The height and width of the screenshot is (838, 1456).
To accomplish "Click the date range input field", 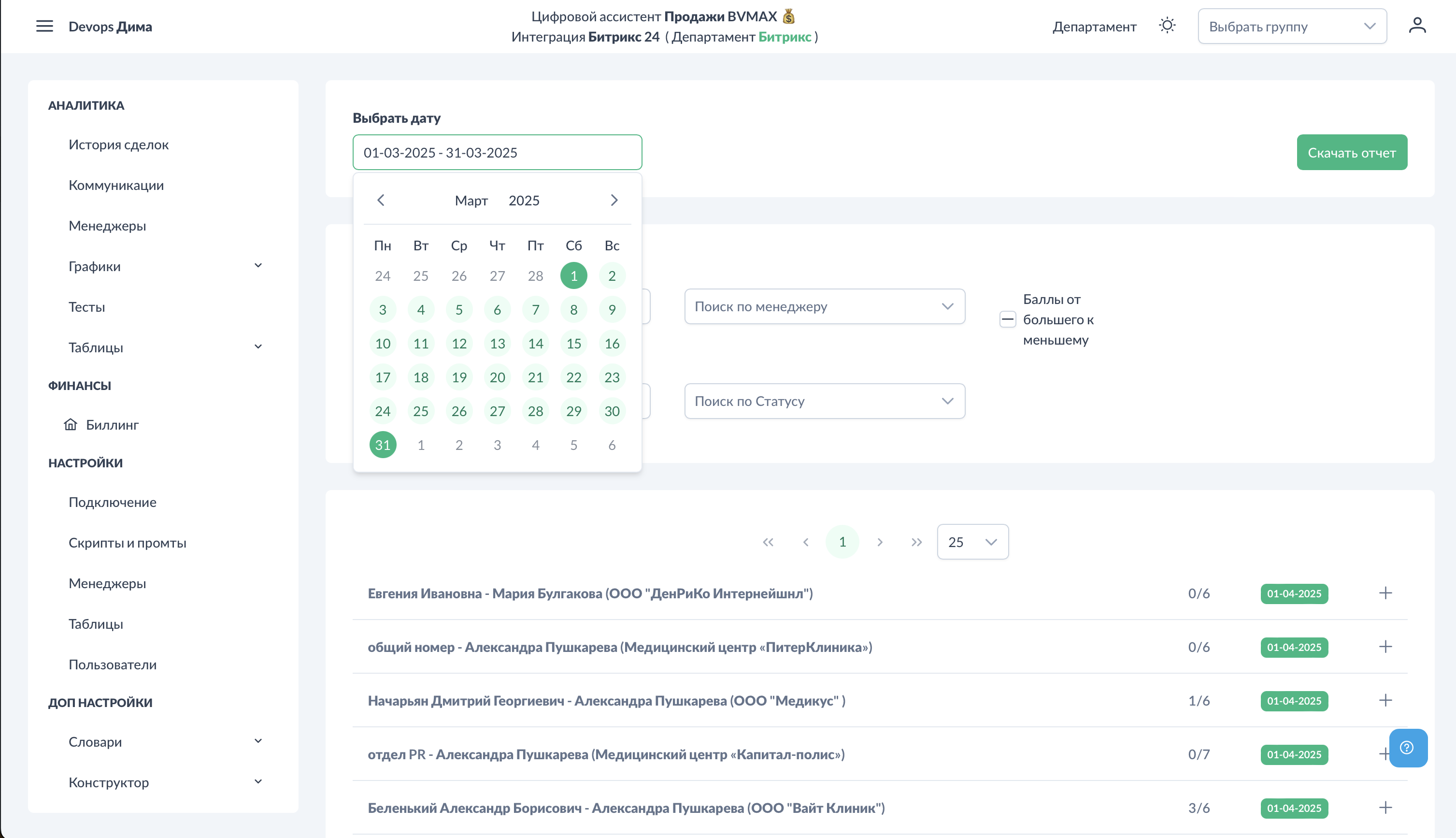I will [497, 153].
